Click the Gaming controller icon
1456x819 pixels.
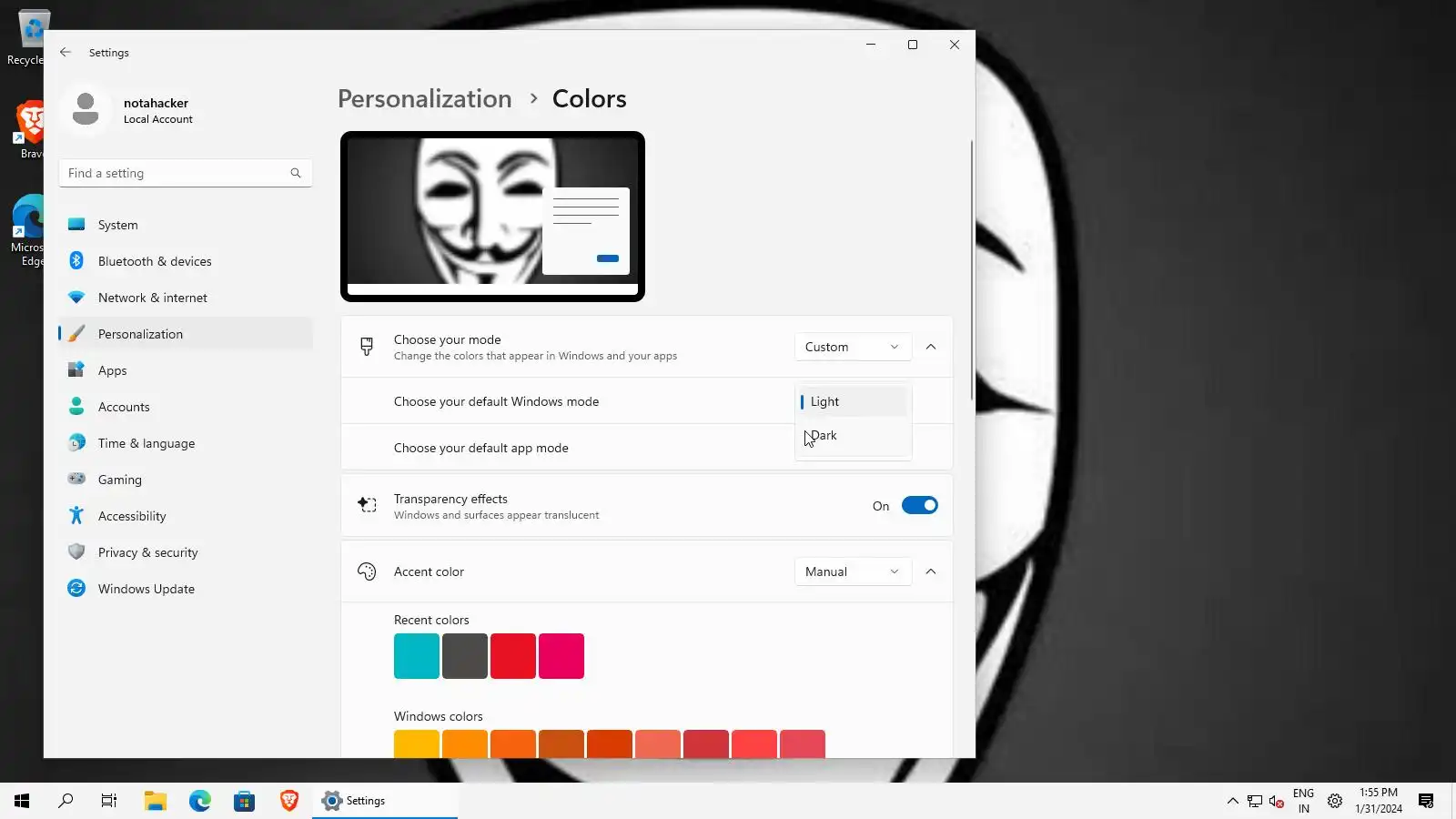tap(76, 479)
